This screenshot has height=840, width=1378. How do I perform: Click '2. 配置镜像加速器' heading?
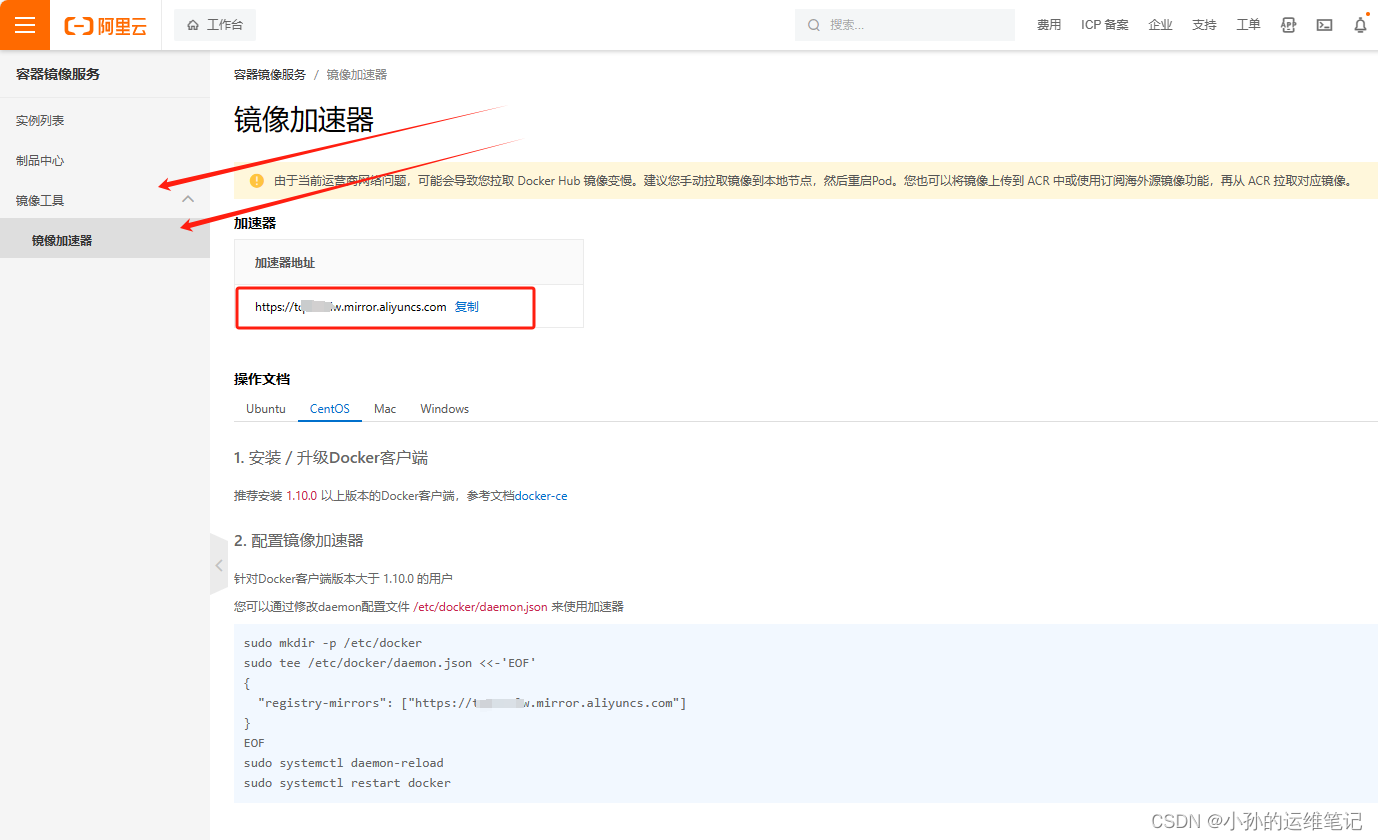point(299,541)
